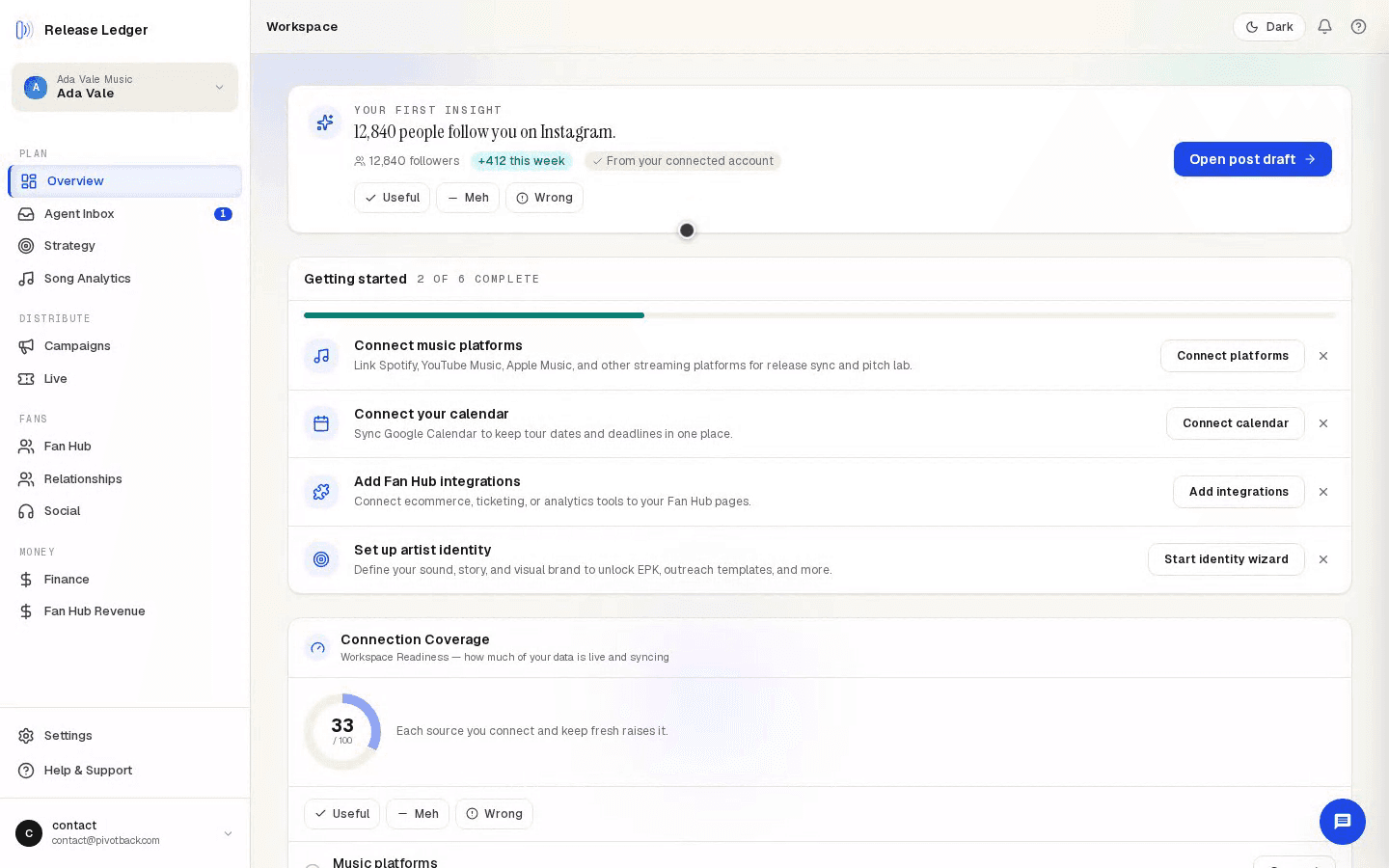This screenshot has height=868, width=1389.
Task: Click the From your connected account tag
Action: [x=683, y=161]
